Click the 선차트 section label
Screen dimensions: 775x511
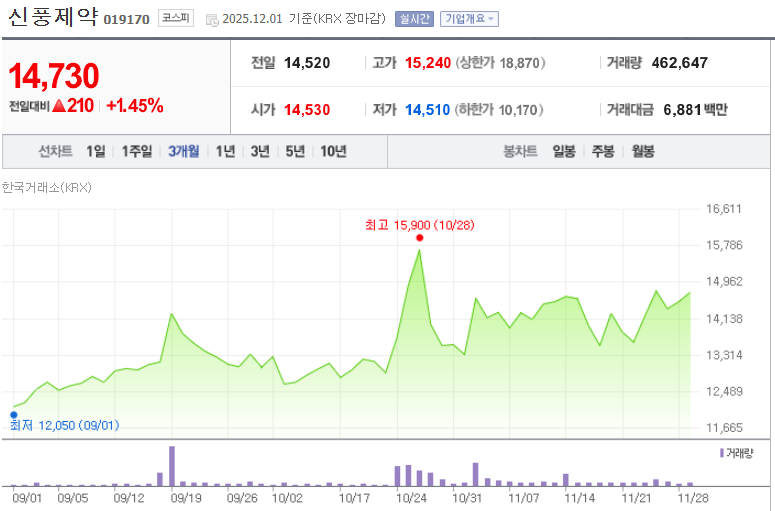pyautogui.click(x=55, y=151)
